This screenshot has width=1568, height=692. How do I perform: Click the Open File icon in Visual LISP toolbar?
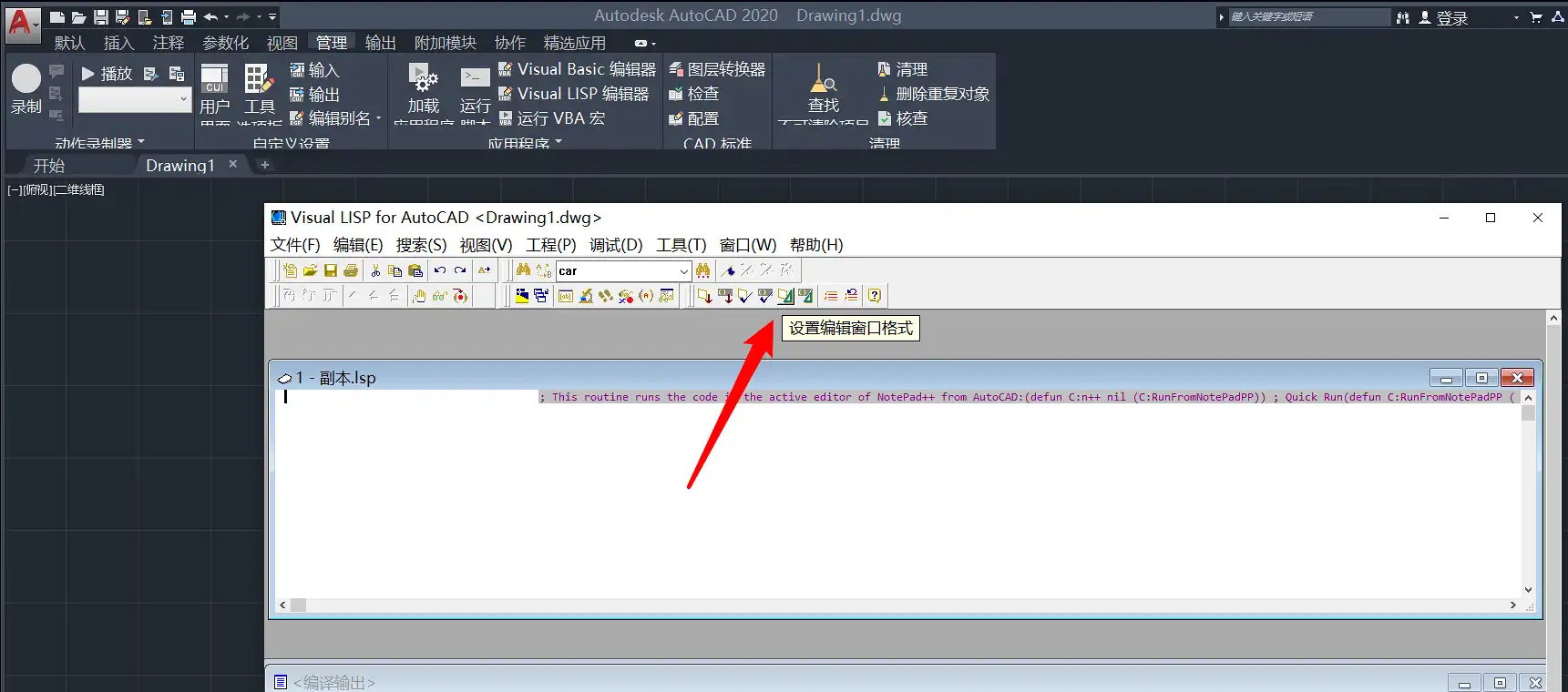(x=310, y=270)
